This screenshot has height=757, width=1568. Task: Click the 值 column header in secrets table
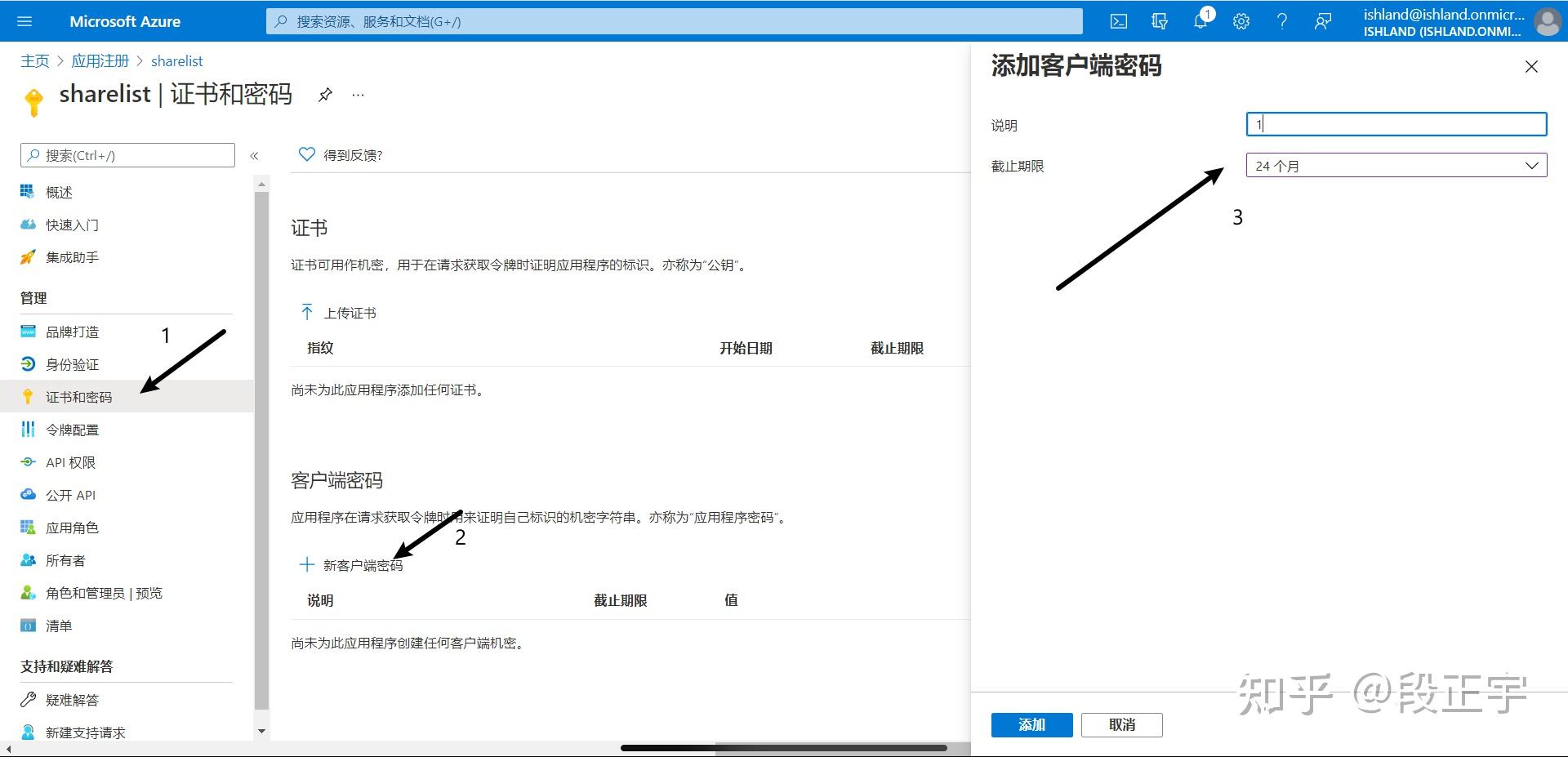731,600
